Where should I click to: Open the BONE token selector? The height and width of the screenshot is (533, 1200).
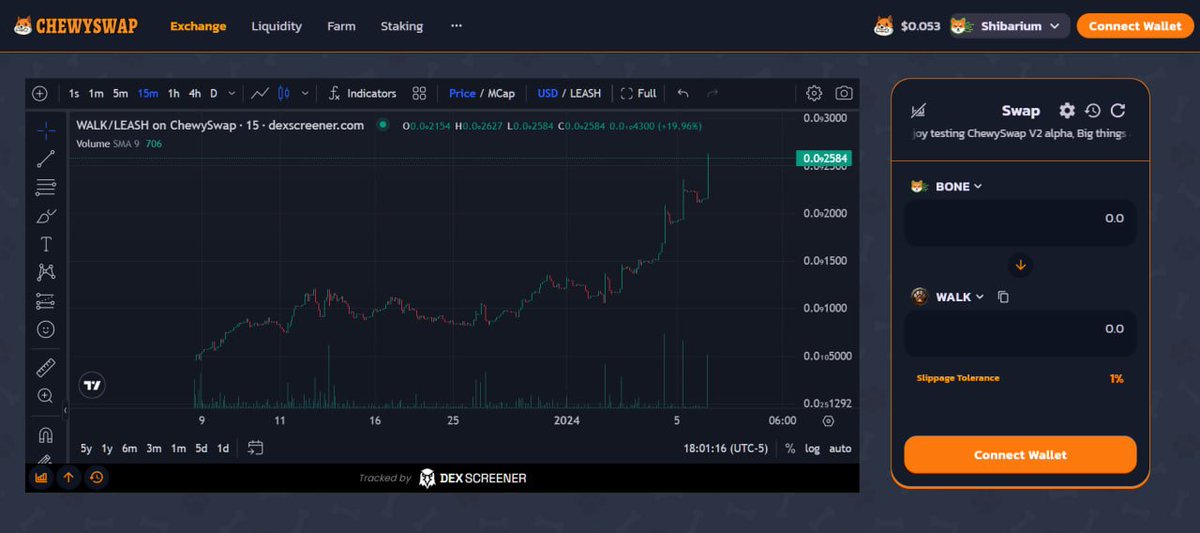pyautogui.click(x=947, y=186)
